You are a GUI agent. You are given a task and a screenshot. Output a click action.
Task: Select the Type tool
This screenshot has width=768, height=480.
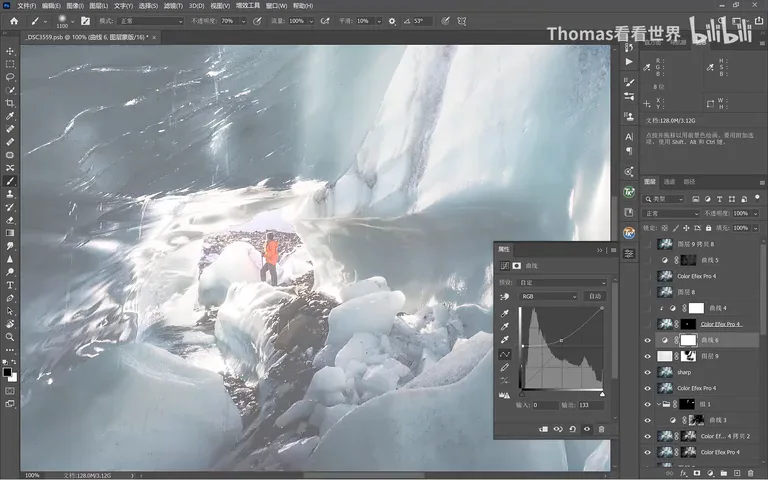(x=10, y=285)
